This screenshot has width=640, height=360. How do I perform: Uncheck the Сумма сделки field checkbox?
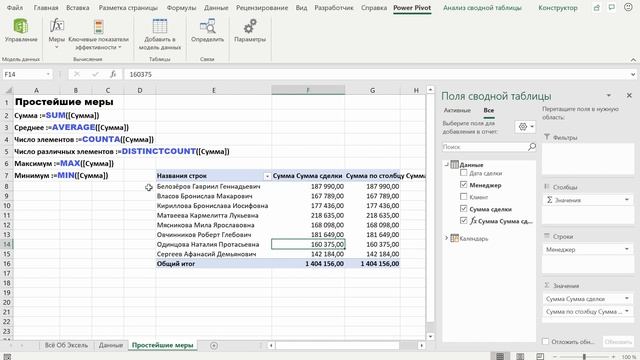point(463,209)
